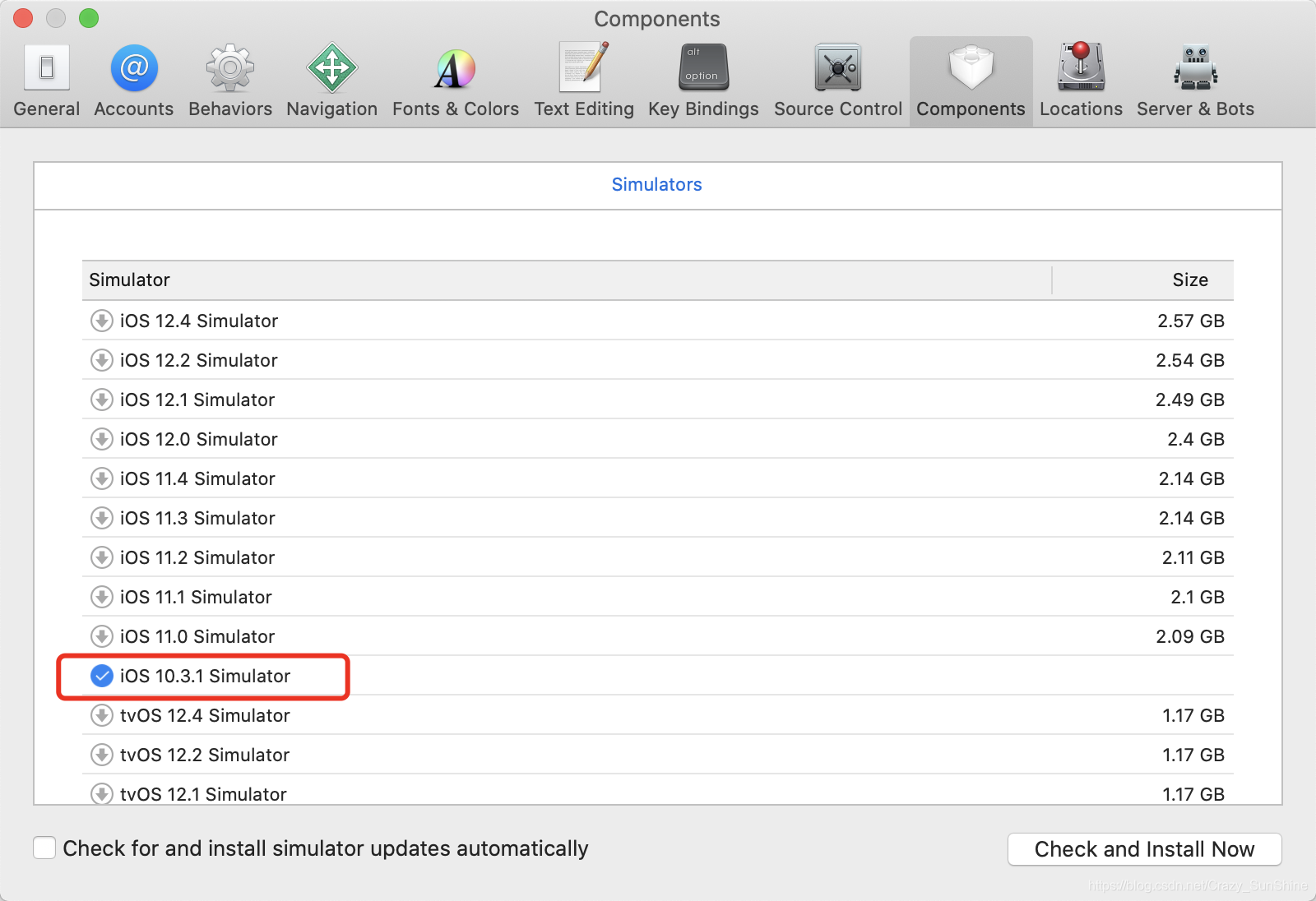Viewport: 1316px width, 901px height.
Task: Download the tvOS 12.1 Simulator
Action: pos(102,793)
